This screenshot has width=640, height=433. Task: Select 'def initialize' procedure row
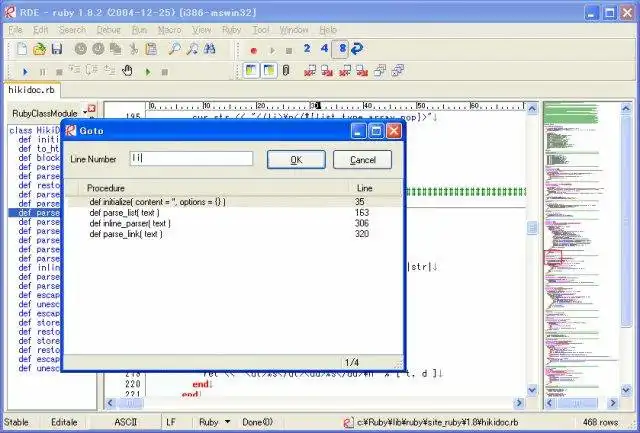(x=234, y=202)
